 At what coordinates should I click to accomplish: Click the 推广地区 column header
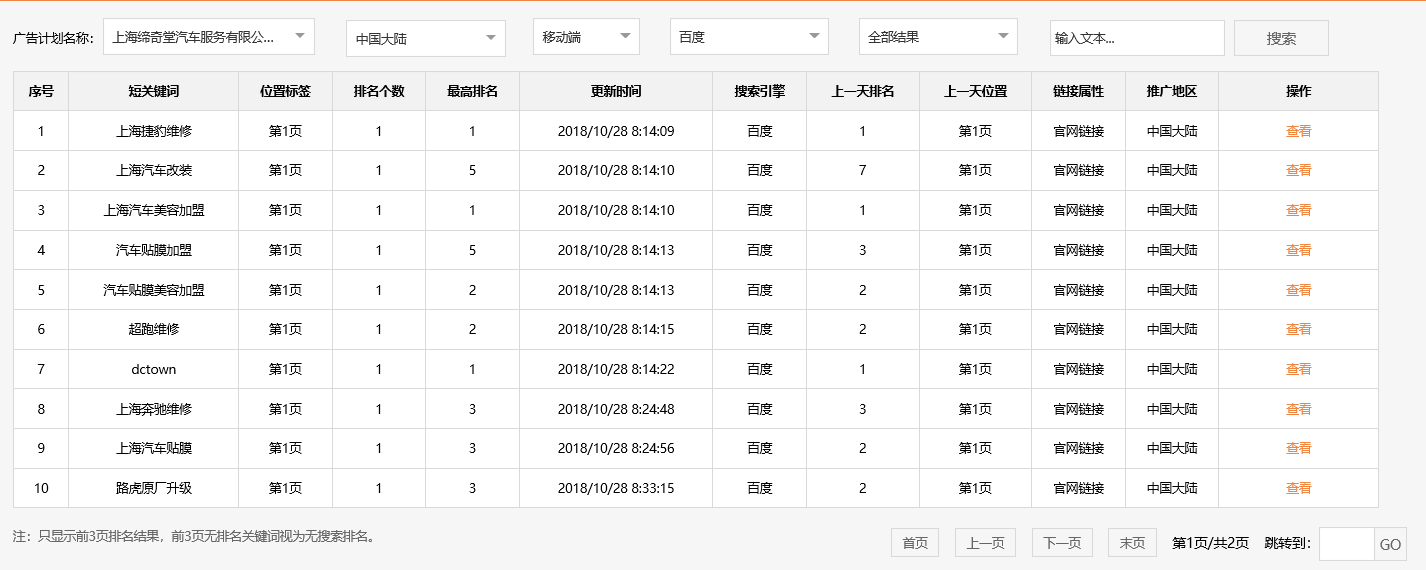click(x=1172, y=91)
